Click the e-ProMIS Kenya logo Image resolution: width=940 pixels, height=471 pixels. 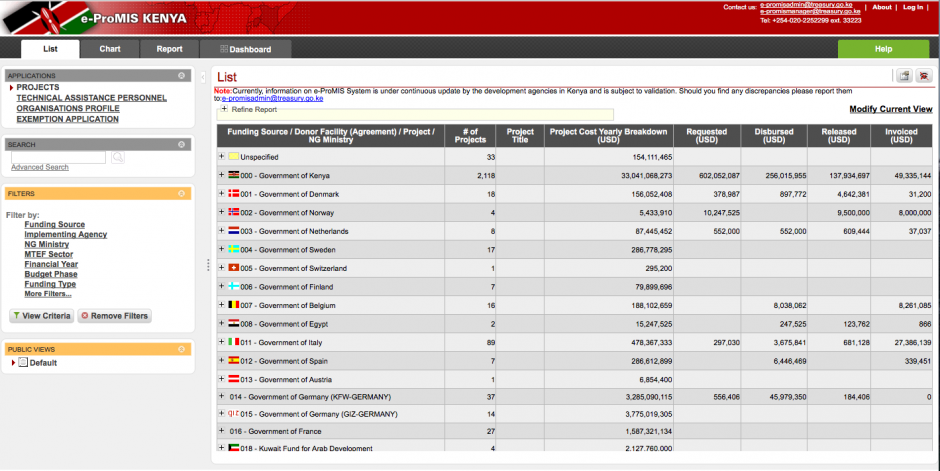coord(96,18)
